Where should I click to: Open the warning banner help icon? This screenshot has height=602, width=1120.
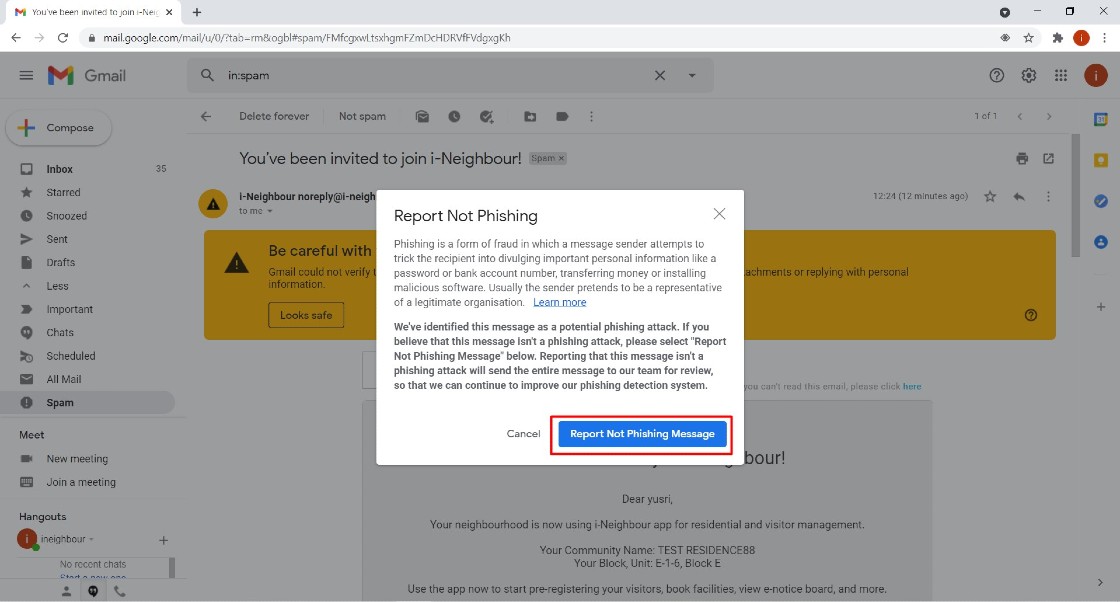coord(1031,315)
